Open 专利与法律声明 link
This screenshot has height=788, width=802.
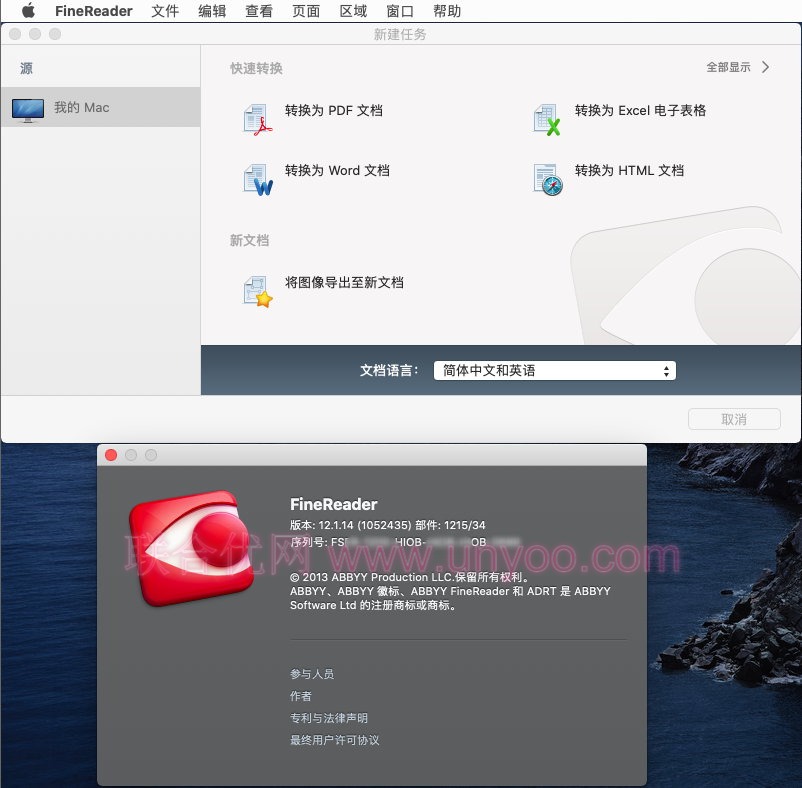[329, 718]
